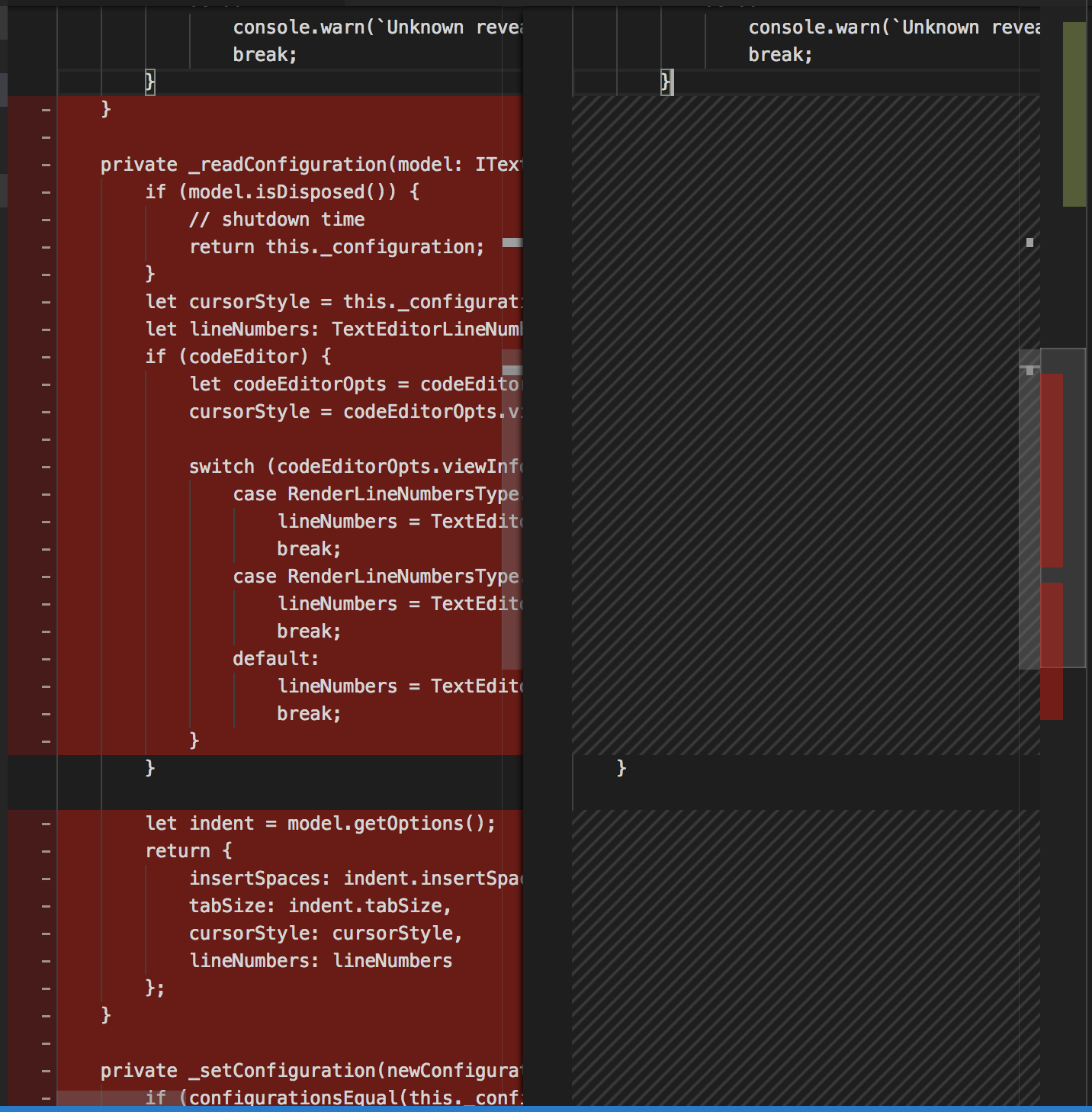This screenshot has height=1112, width=1092.
Task: Click the 'default:' case label
Action: (x=276, y=659)
